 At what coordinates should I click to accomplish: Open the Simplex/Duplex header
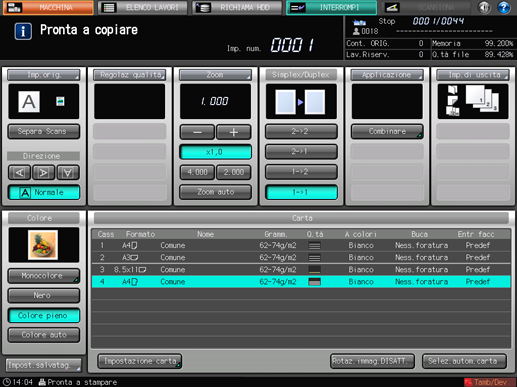click(301, 75)
